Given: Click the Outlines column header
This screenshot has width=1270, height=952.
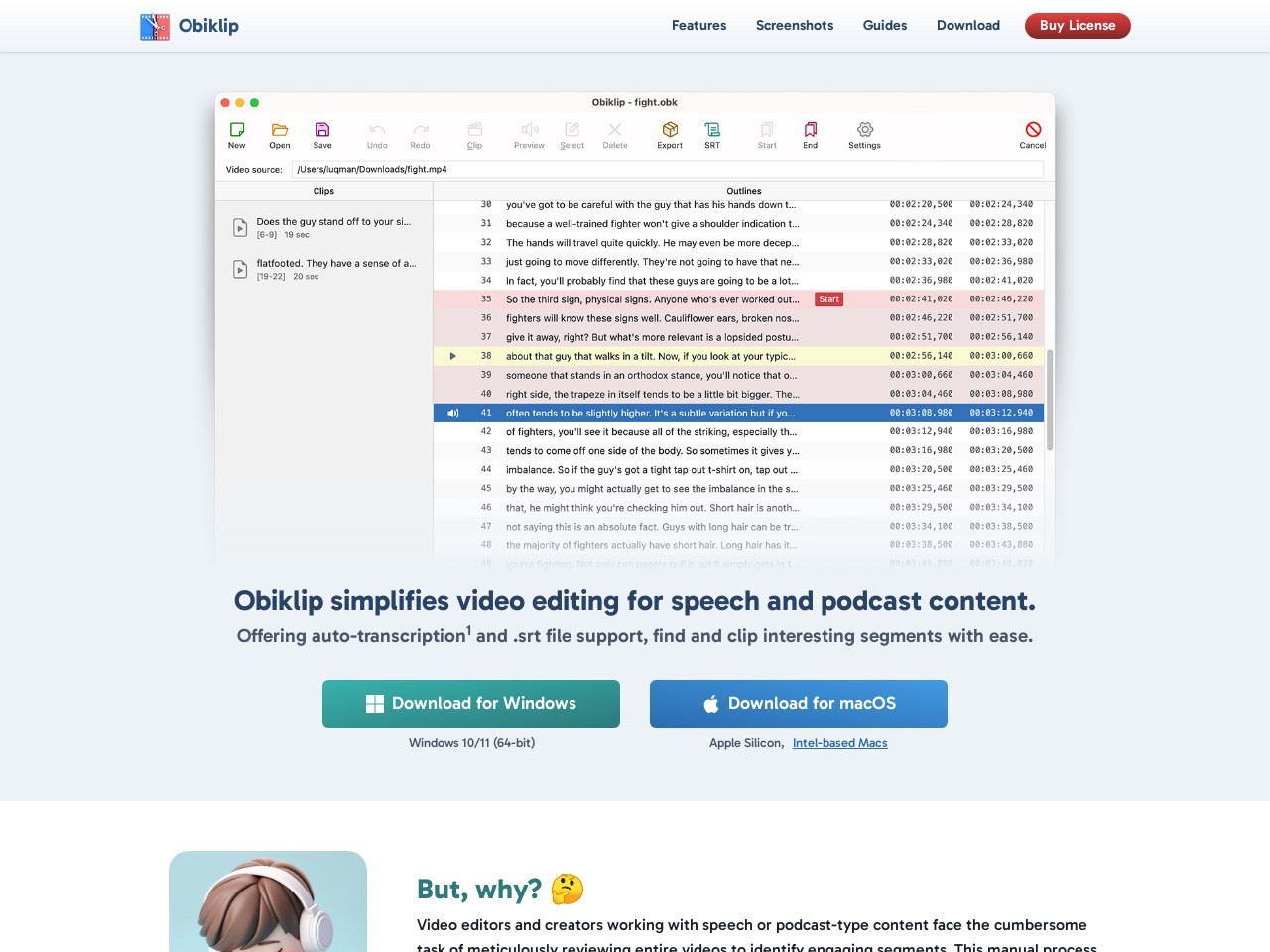Looking at the screenshot, I should (x=744, y=191).
